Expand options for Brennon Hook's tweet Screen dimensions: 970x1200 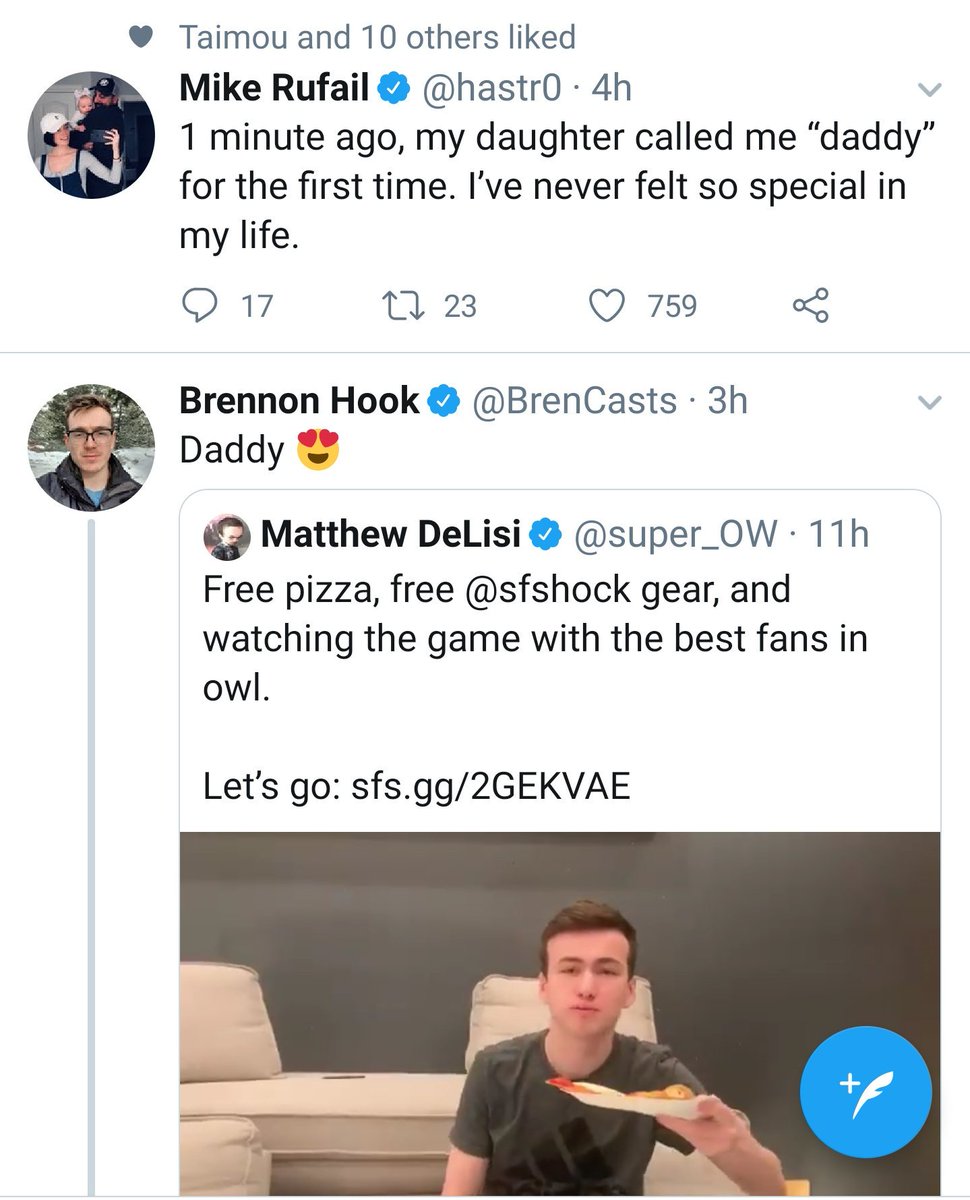[930, 403]
